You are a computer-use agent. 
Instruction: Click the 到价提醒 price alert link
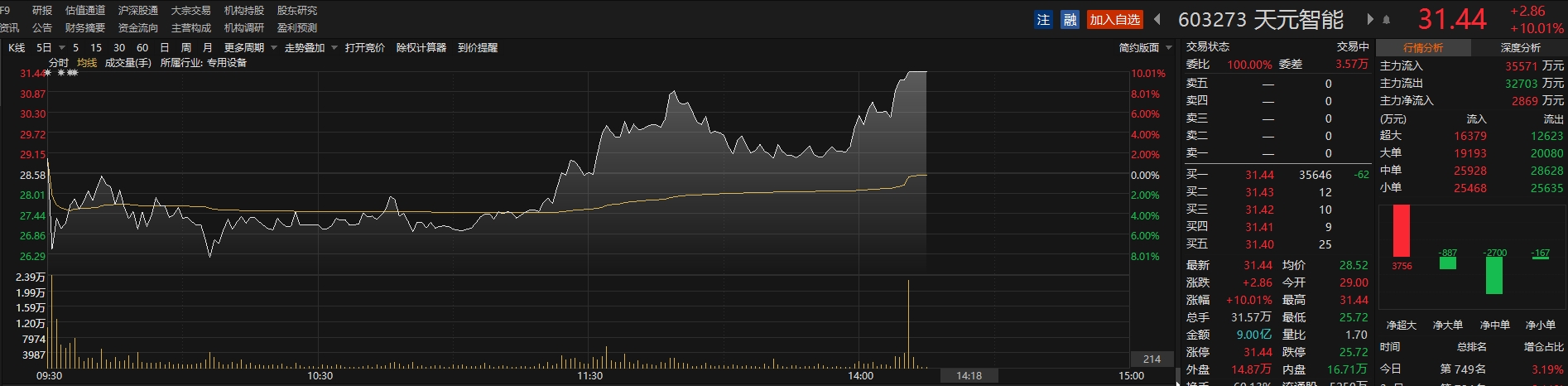coord(478,48)
